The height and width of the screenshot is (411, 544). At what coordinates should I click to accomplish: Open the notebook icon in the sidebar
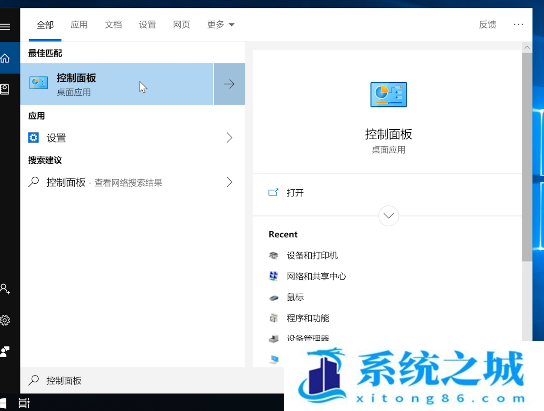tap(5, 89)
